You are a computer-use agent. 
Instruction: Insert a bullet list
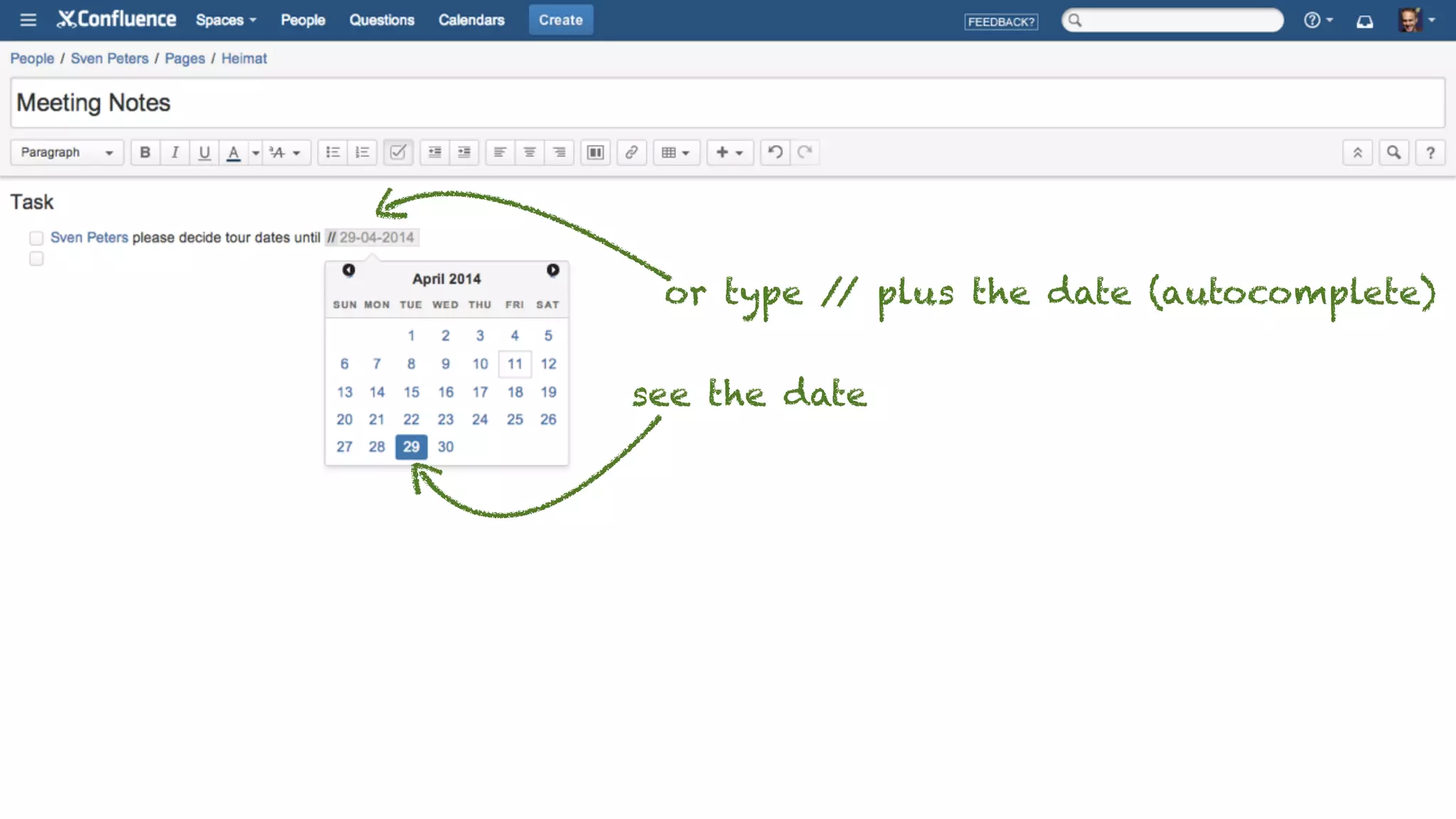332,152
